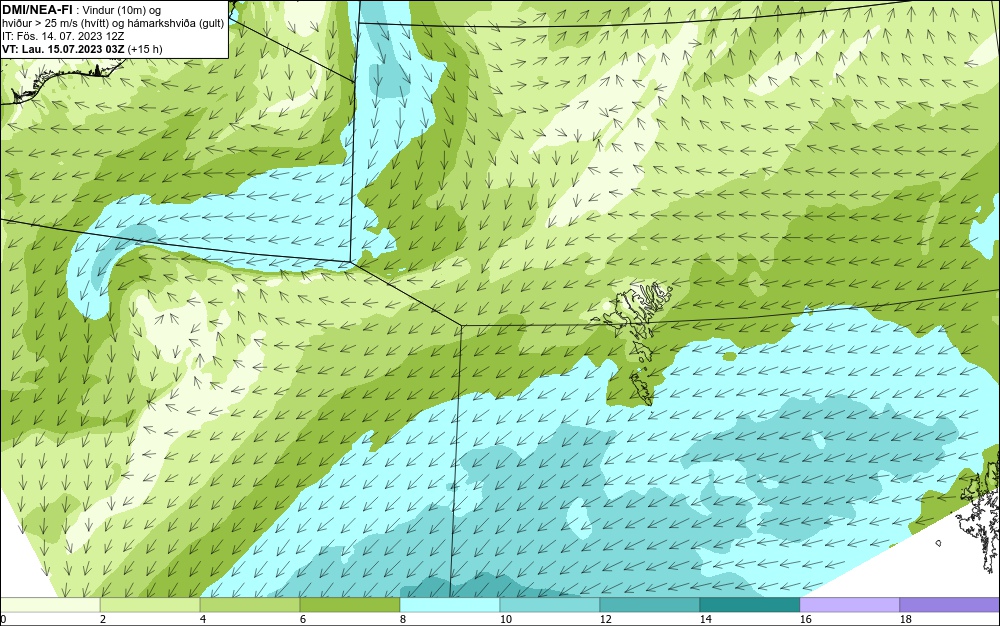This screenshot has width=1000, height=626.
Task: Click the legend value label '8'
Action: [x=402, y=619]
